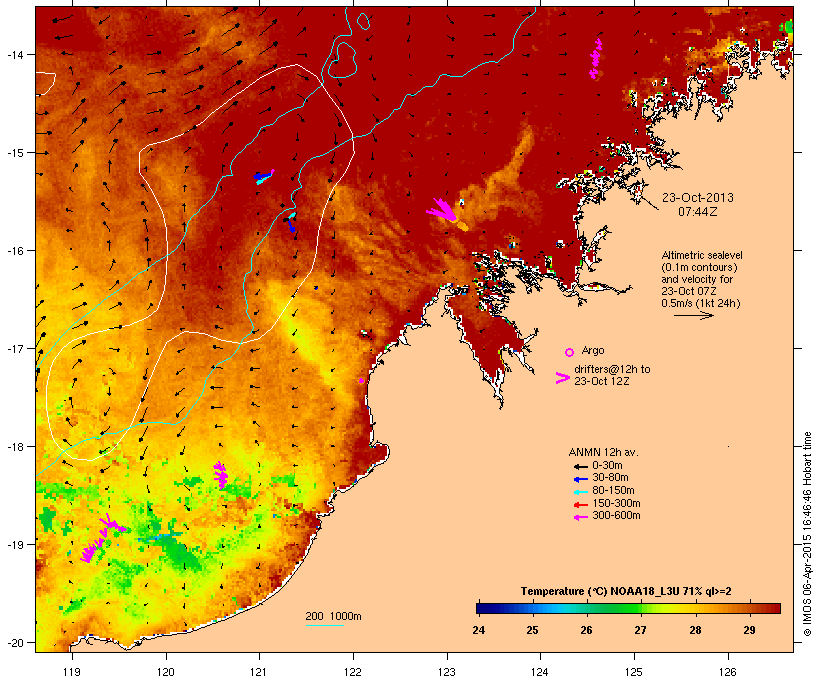The image size is (820, 680).
Task: Click the longitude label 120
Action: (x=166, y=672)
